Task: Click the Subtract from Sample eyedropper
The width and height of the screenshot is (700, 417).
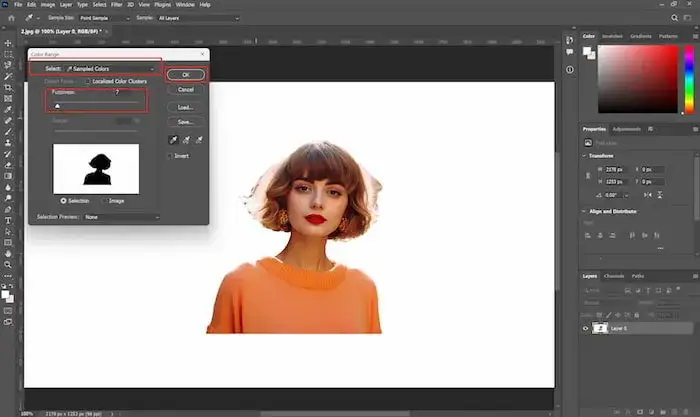Action: pos(198,140)
